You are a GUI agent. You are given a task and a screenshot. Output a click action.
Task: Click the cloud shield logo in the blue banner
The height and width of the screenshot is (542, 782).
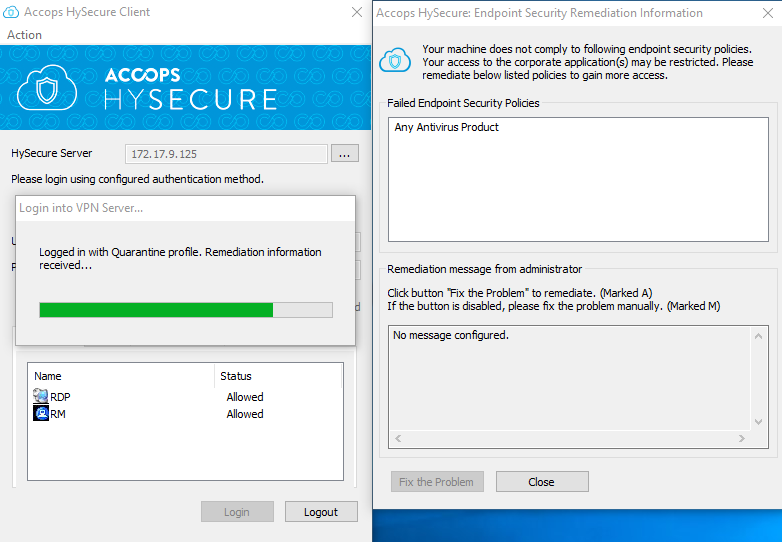(x=47, y=89)
